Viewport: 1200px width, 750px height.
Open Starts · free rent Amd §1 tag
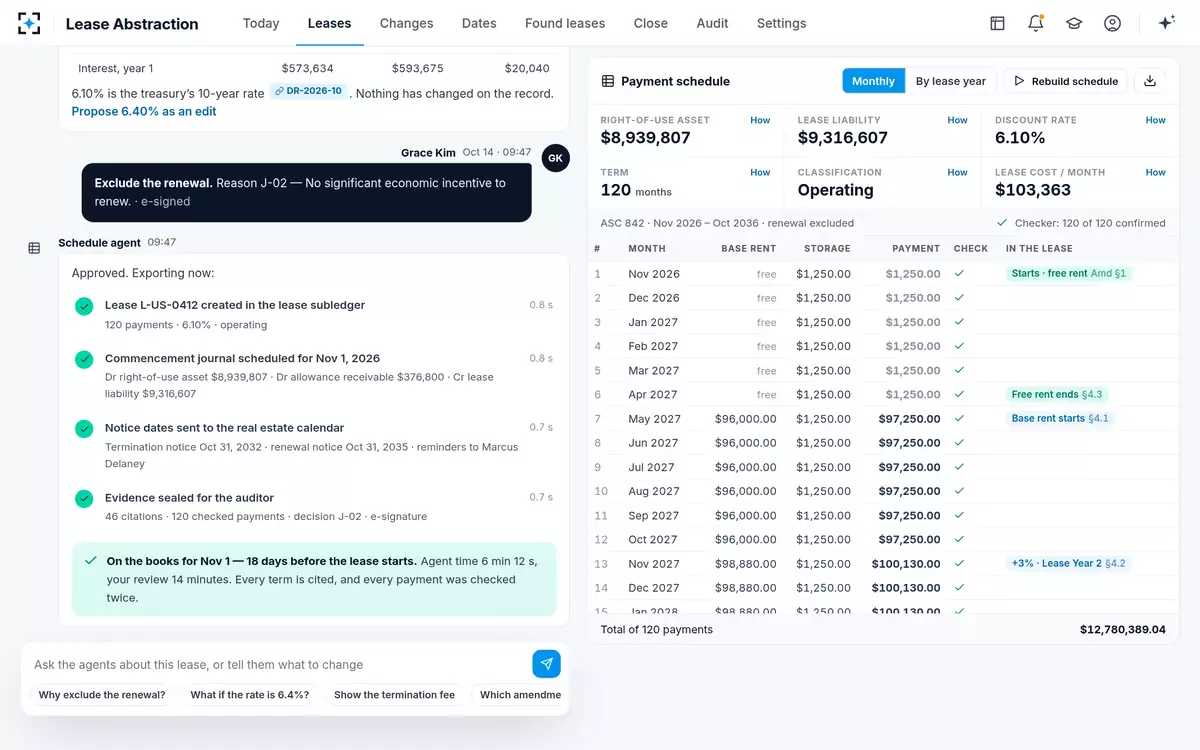(x=1068, y=273)
